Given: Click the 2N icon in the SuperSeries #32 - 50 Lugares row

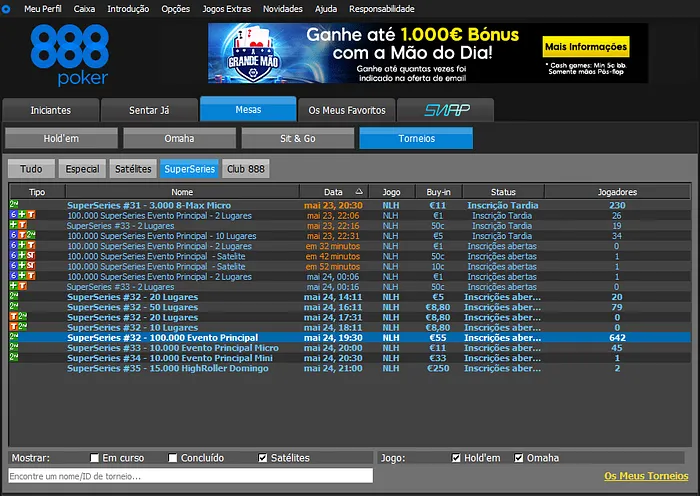Looking at the screenshot, I should [x=14, y=306].
